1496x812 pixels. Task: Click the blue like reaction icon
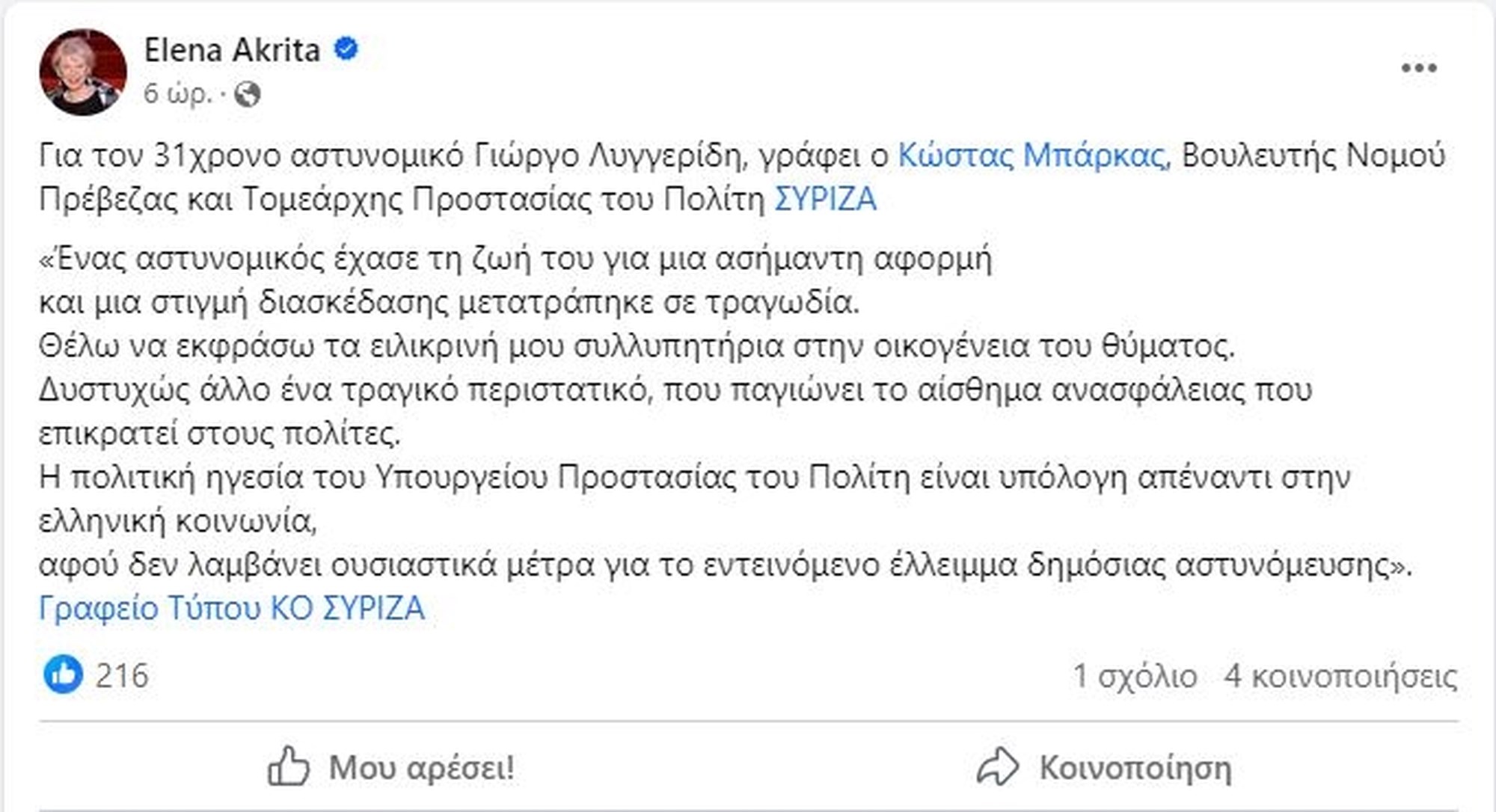click(63, 675)
